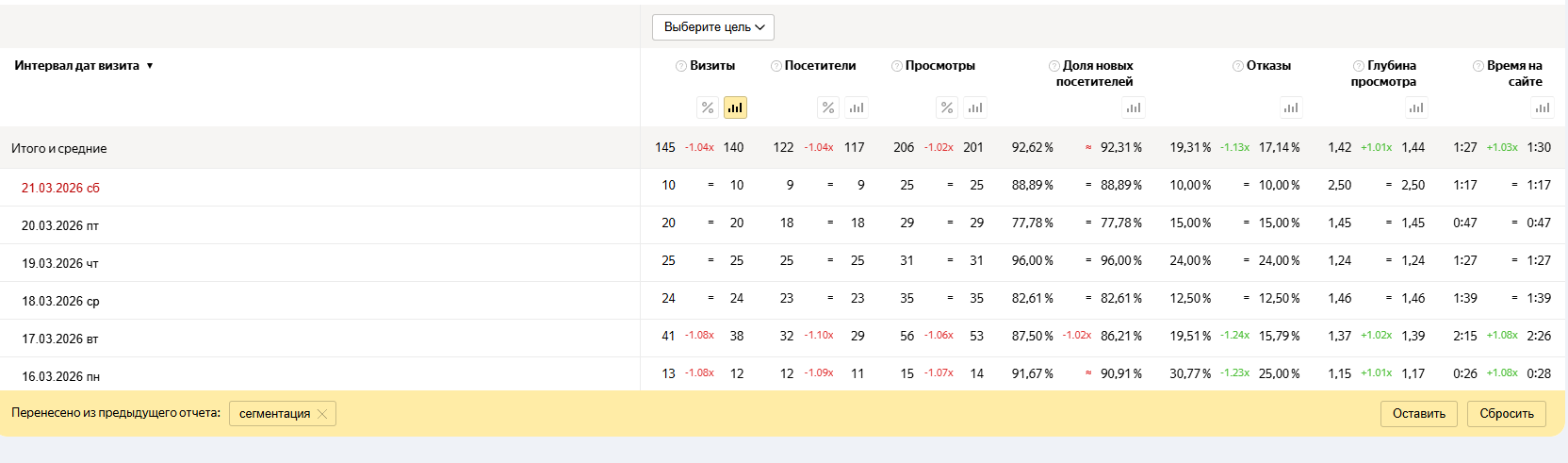The width and height of the screenshot is (1568, 463).
Task: Click help icon next to Отказы
Action: tap(1238, 66)
